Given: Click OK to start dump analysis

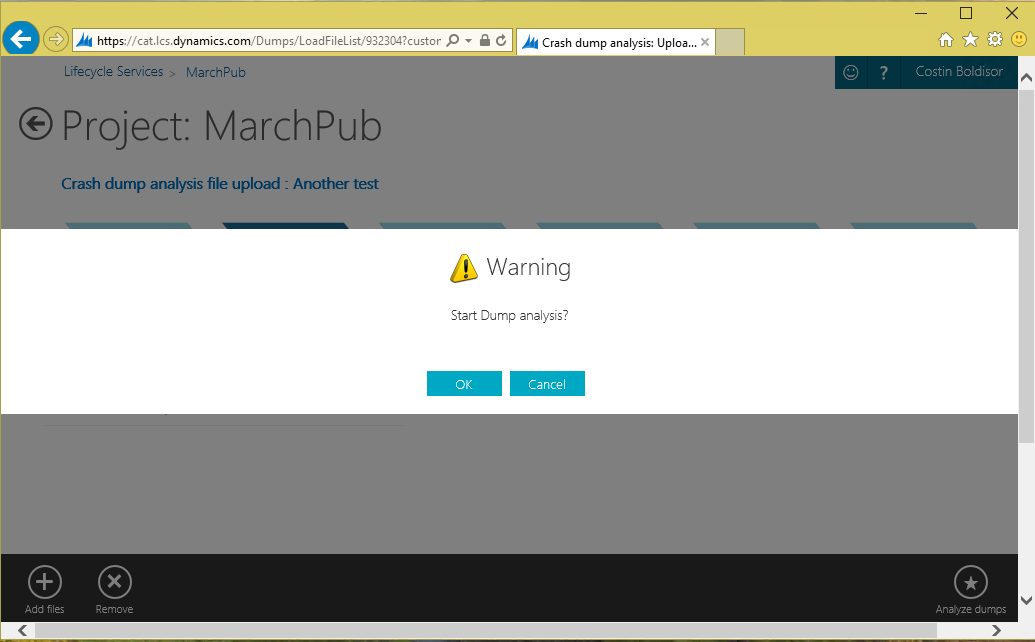Looking at the screenshot, I should tap(464, 384).
